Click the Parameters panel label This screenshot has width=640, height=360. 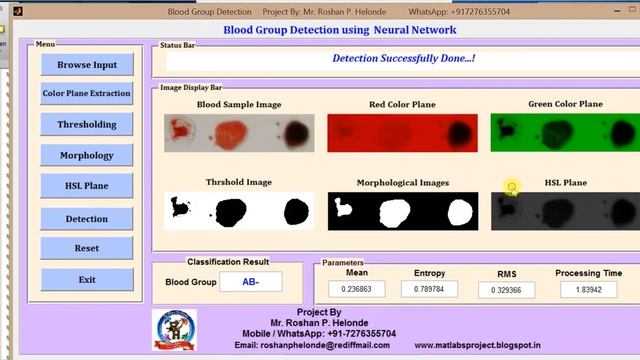coord(343,262)
